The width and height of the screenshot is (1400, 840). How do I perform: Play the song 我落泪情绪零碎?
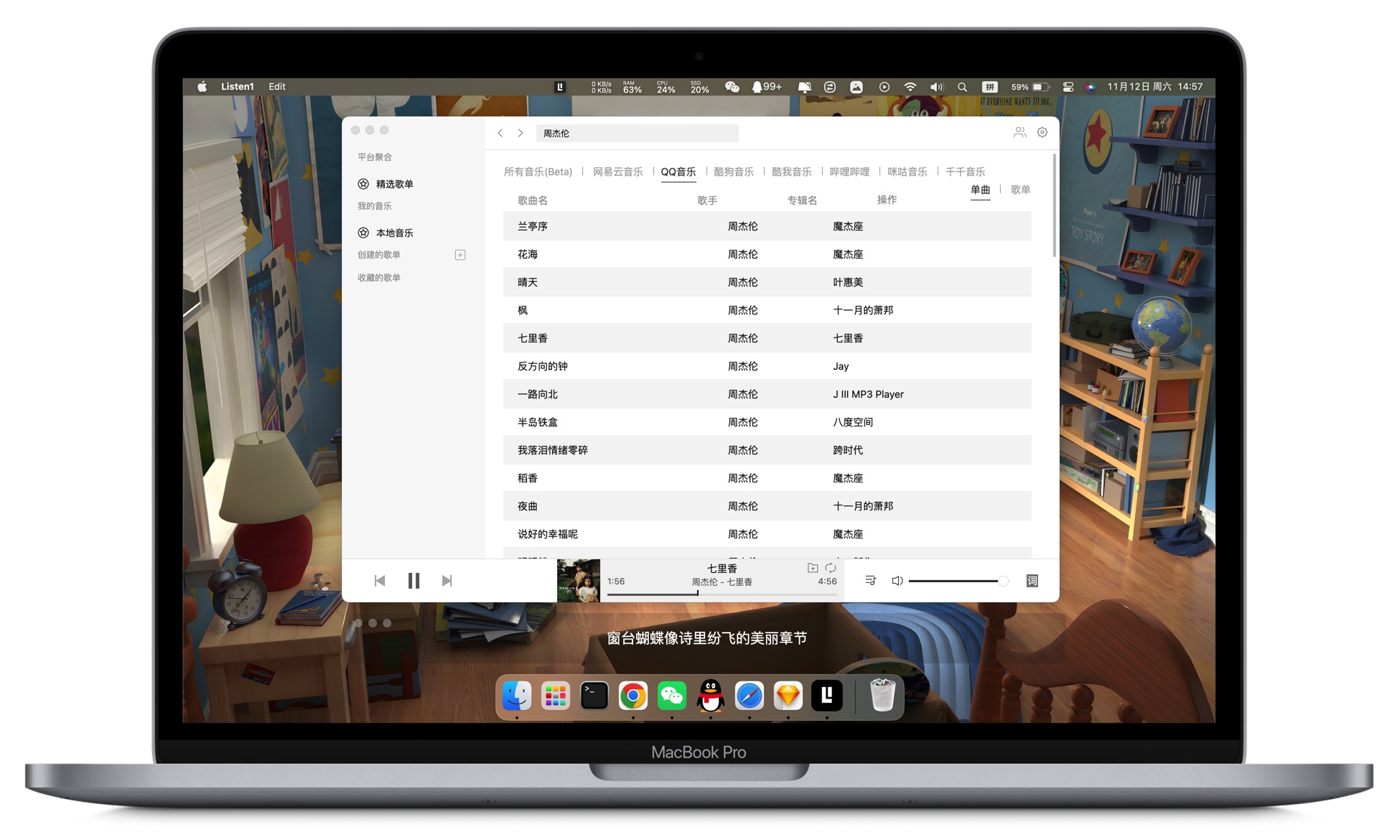[552, 450]
